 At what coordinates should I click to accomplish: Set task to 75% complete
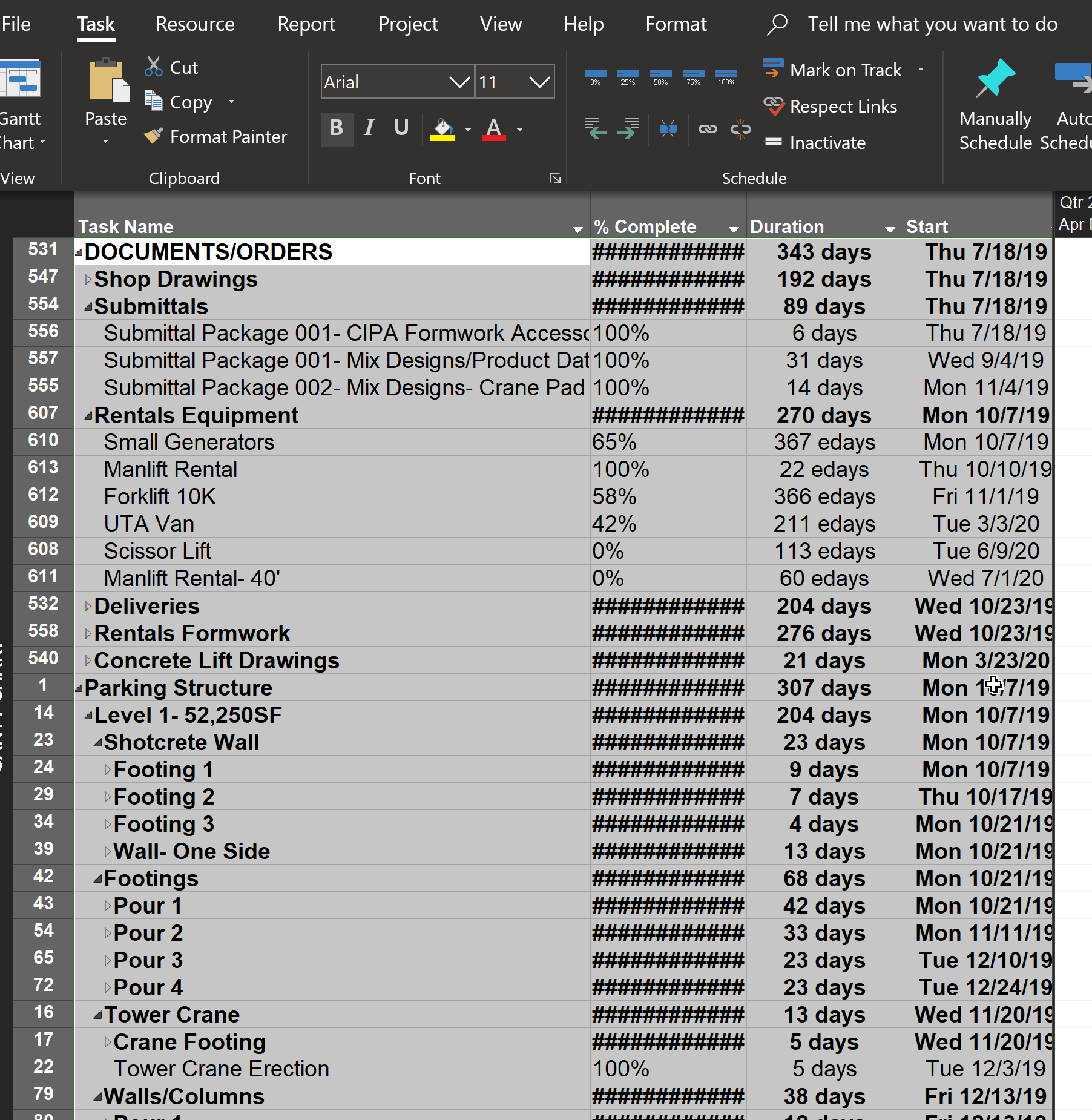694,77
